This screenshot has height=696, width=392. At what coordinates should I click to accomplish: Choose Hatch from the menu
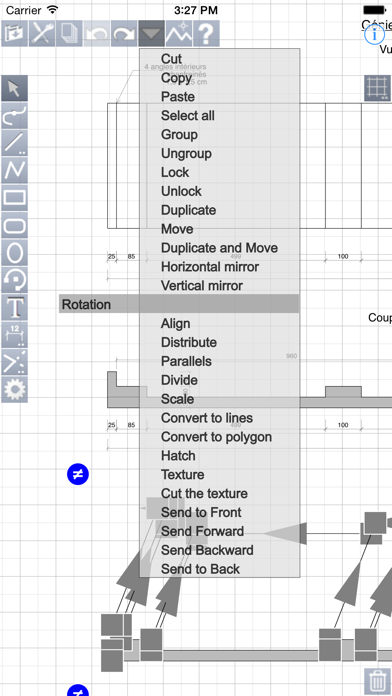(x=178, y=456)
